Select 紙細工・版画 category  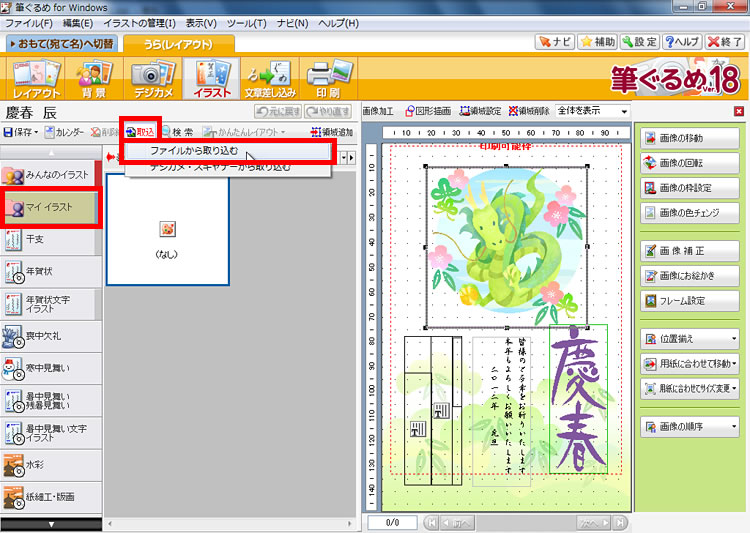coord(51,498)
